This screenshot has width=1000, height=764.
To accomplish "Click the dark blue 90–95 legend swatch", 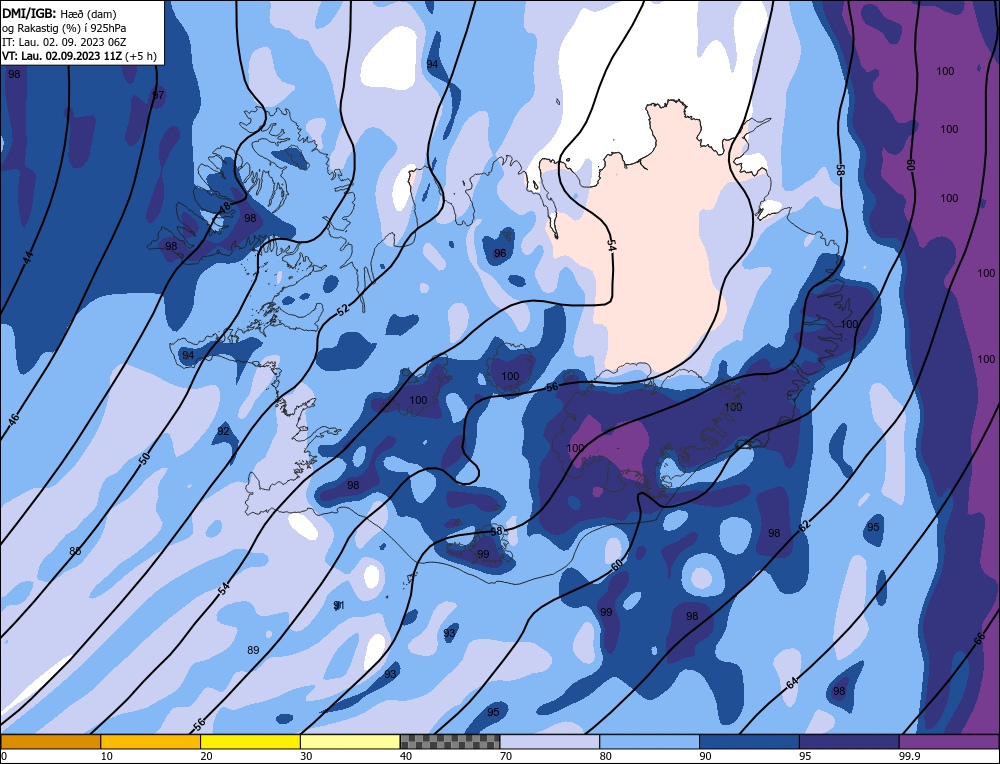I will (x=749, y=741).
